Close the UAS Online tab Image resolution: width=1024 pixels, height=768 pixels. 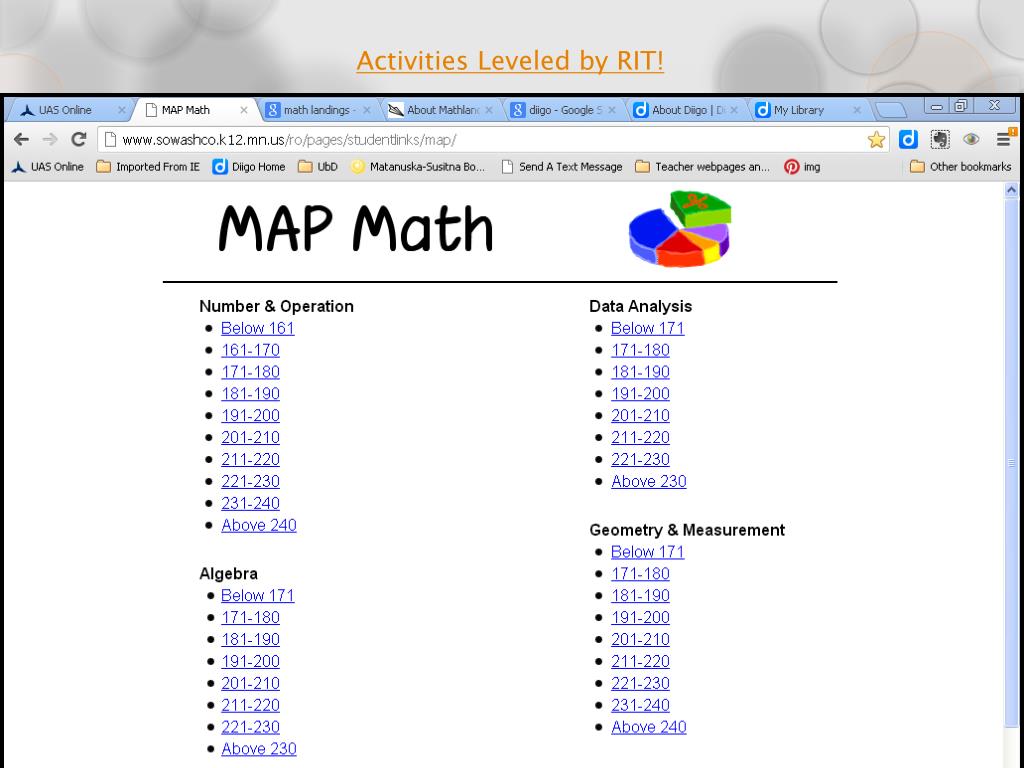(x=121, y=110)
